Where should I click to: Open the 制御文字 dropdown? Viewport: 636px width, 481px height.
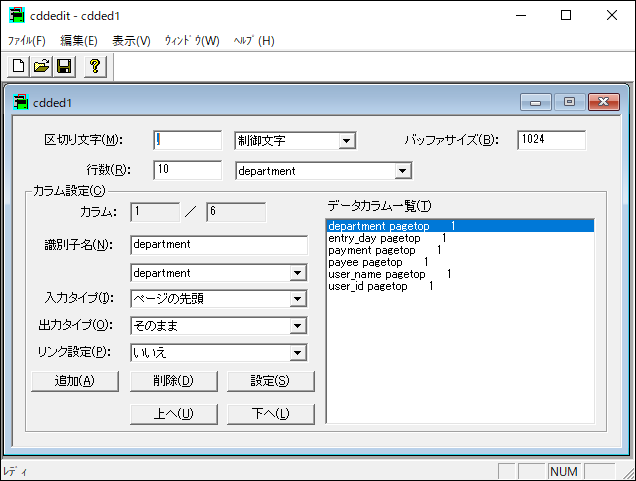347,141
